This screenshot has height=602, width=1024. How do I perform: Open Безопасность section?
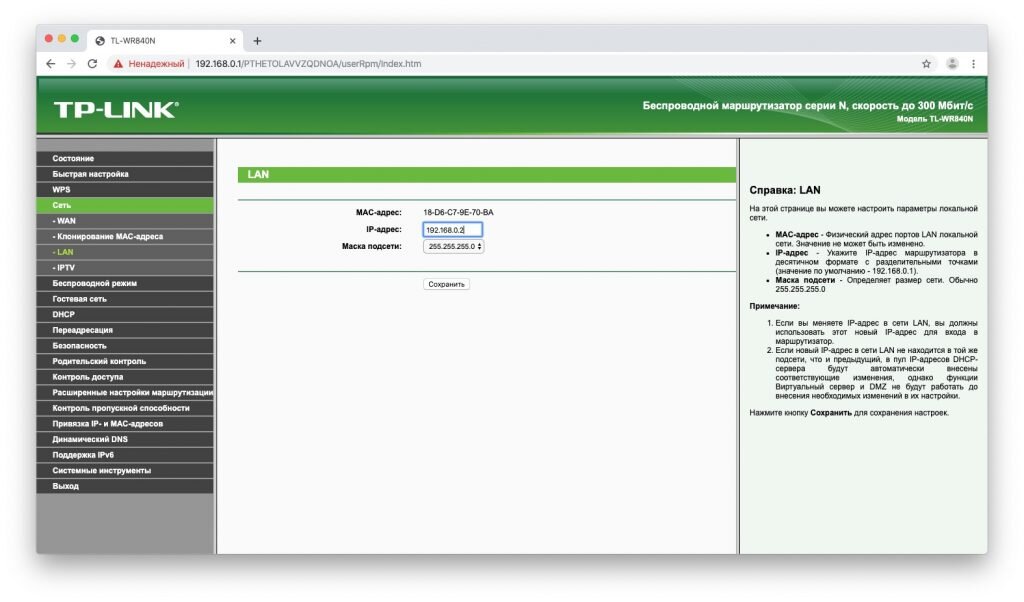coord(125,345)
